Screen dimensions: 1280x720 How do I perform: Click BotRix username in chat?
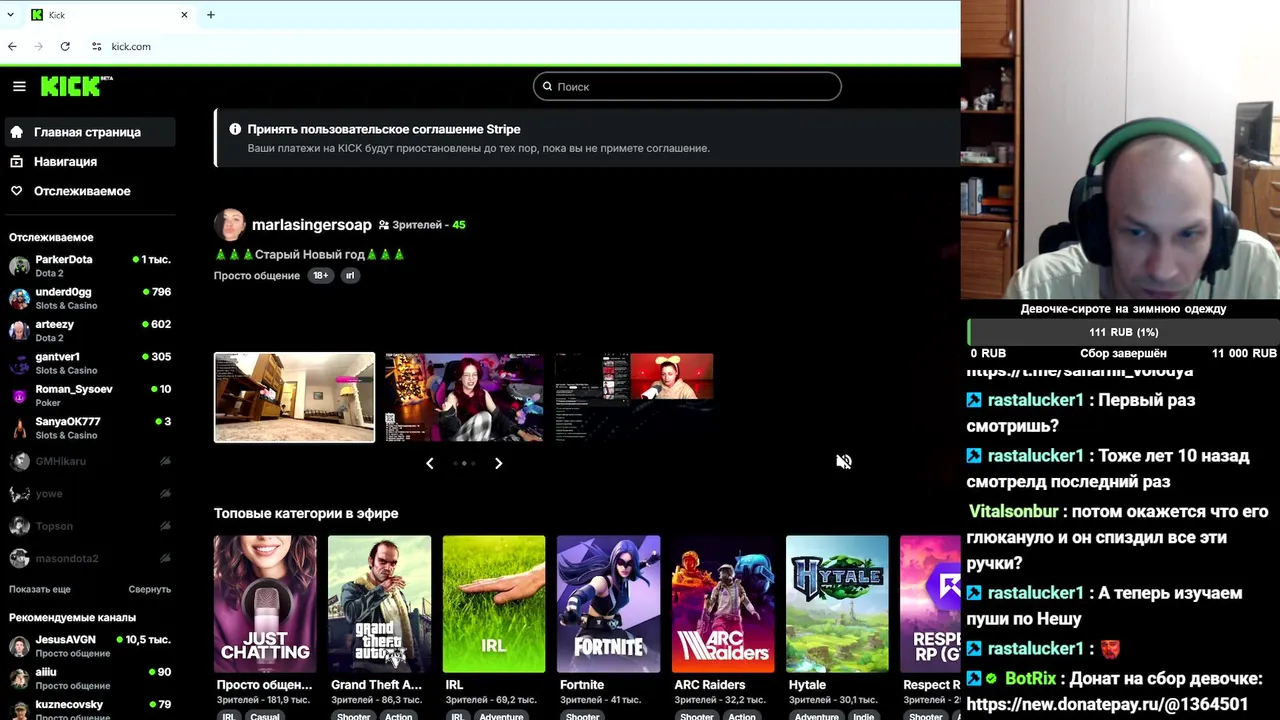click(1030, 678)
